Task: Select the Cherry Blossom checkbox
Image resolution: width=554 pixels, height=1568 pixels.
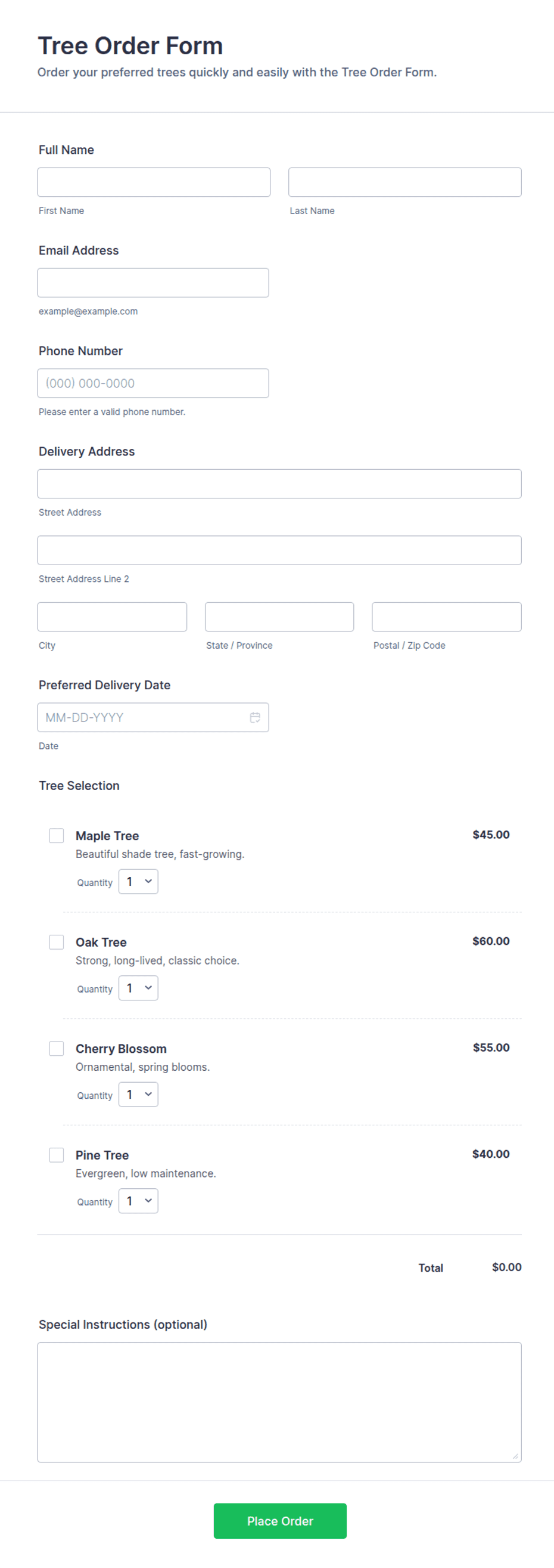Action: 57,1049
